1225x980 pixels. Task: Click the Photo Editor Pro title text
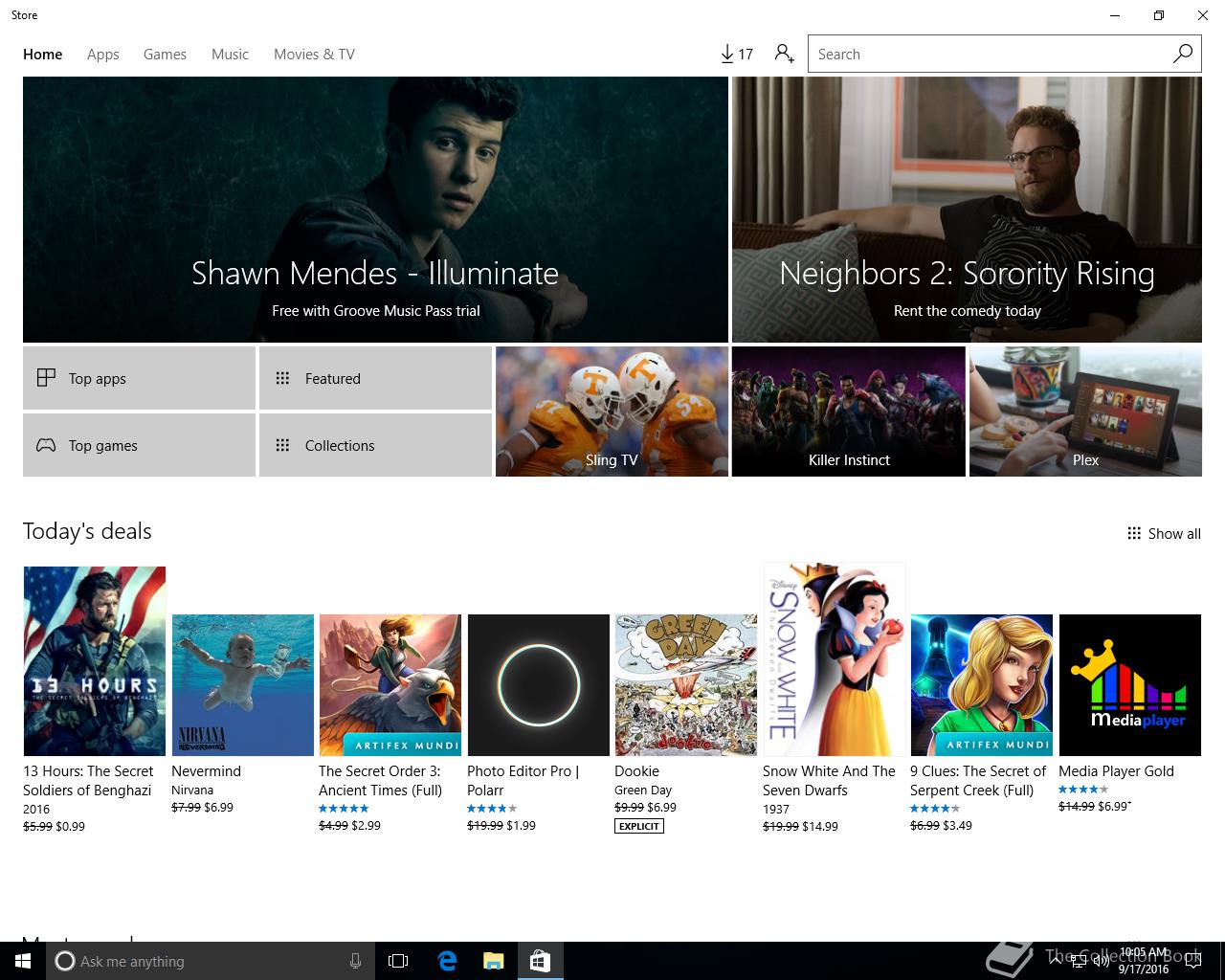pyautogui.click(x=523, y=781)
